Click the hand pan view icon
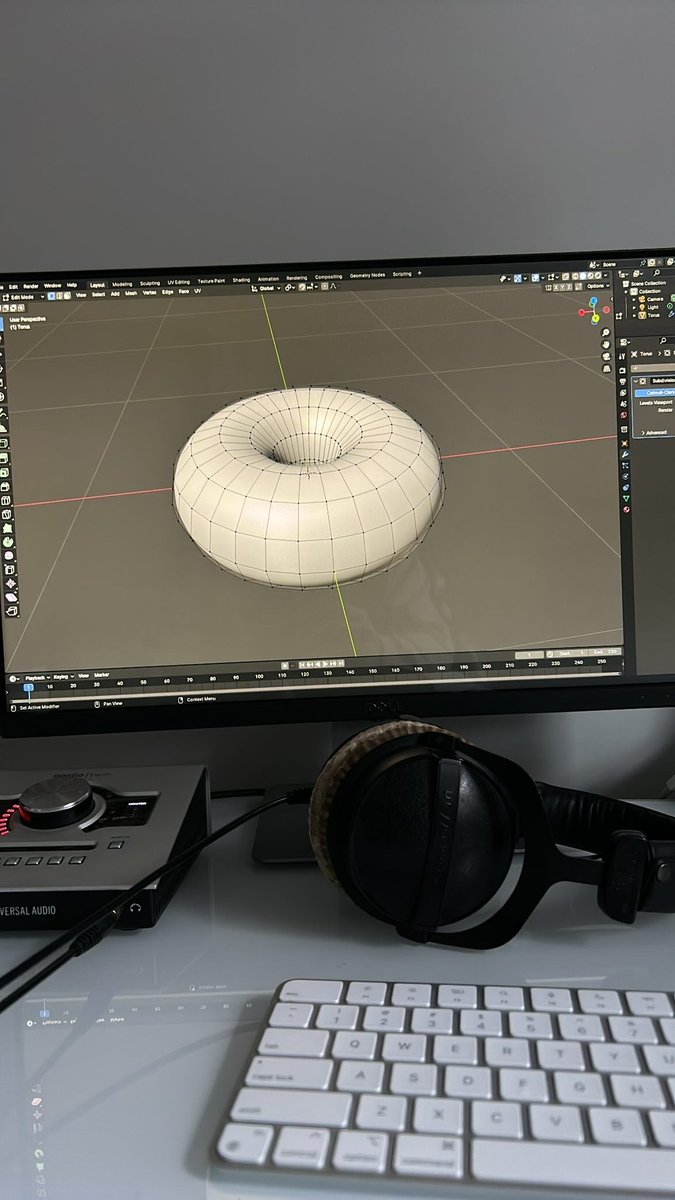 click(x=605, y=345)
